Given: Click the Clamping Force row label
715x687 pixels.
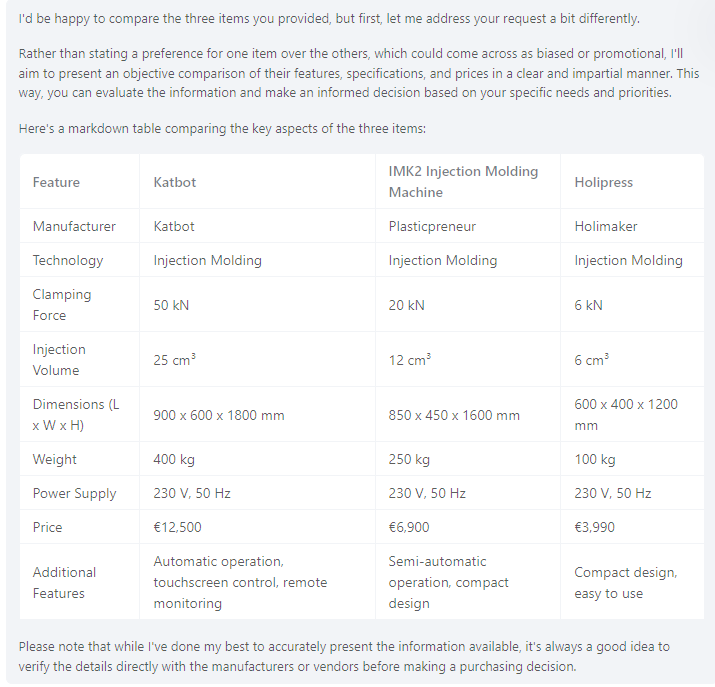Looking at the screenshot, I should pyautogui.click(x=62, y=304).
